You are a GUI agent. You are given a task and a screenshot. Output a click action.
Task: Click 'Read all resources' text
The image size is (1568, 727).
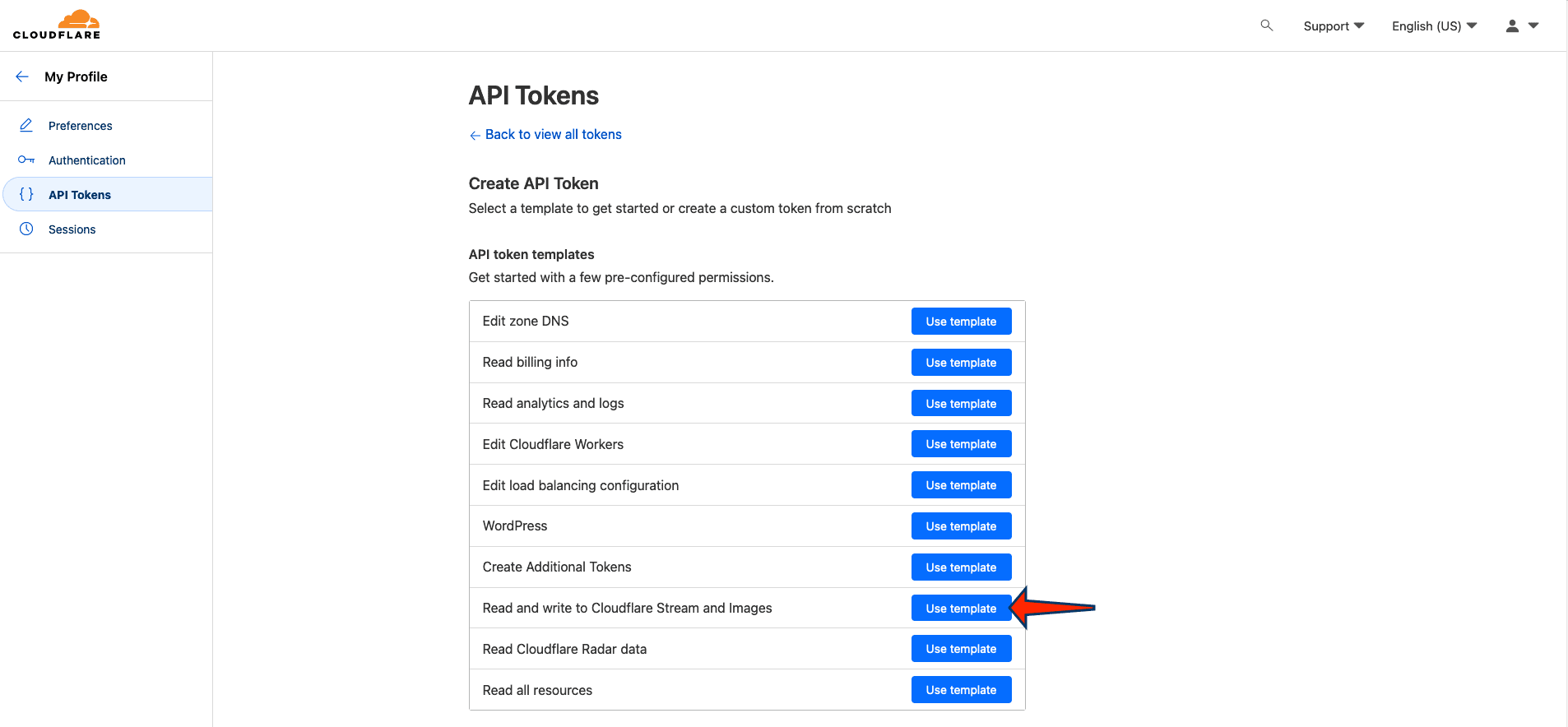(537, 690)
